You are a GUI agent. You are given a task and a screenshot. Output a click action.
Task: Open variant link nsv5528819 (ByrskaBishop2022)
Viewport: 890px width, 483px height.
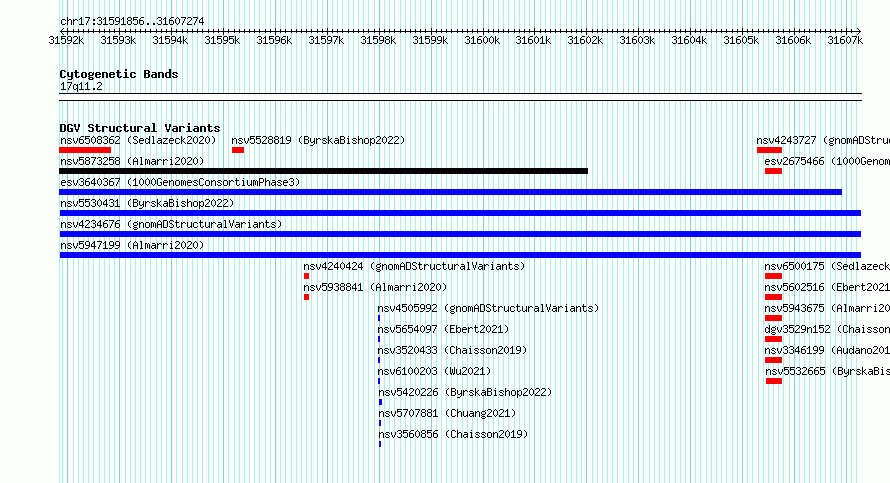point(318,140)
